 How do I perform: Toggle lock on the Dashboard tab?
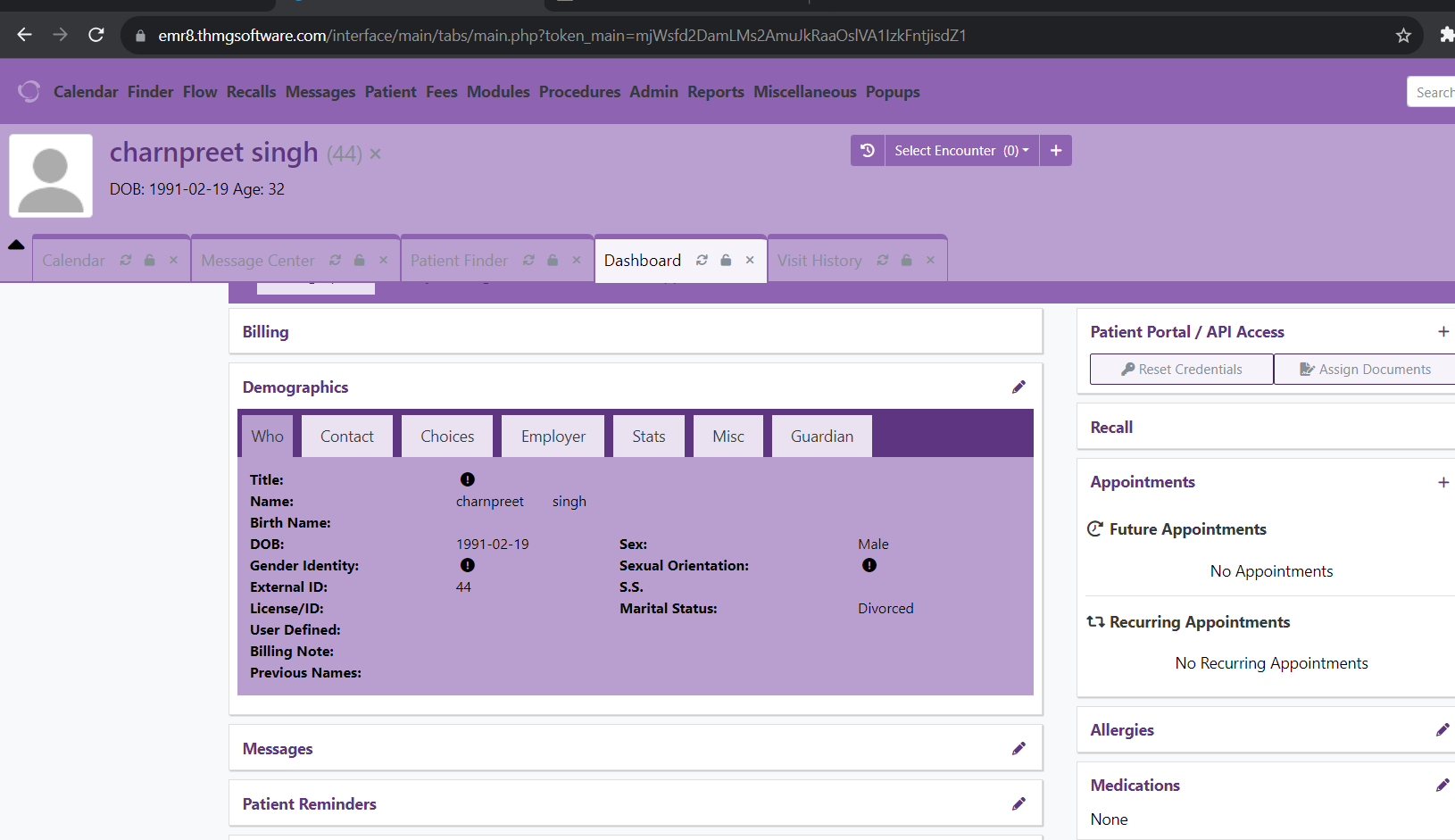[x=726, y=260]
